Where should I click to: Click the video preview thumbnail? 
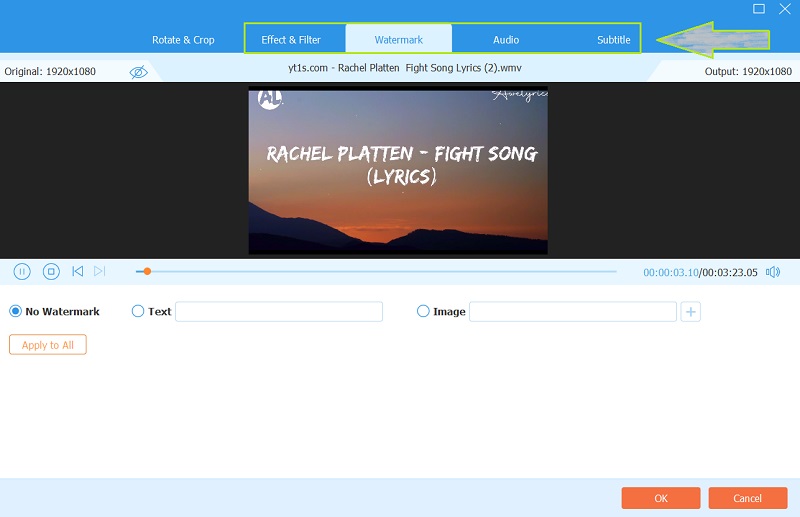pos(398,170)
